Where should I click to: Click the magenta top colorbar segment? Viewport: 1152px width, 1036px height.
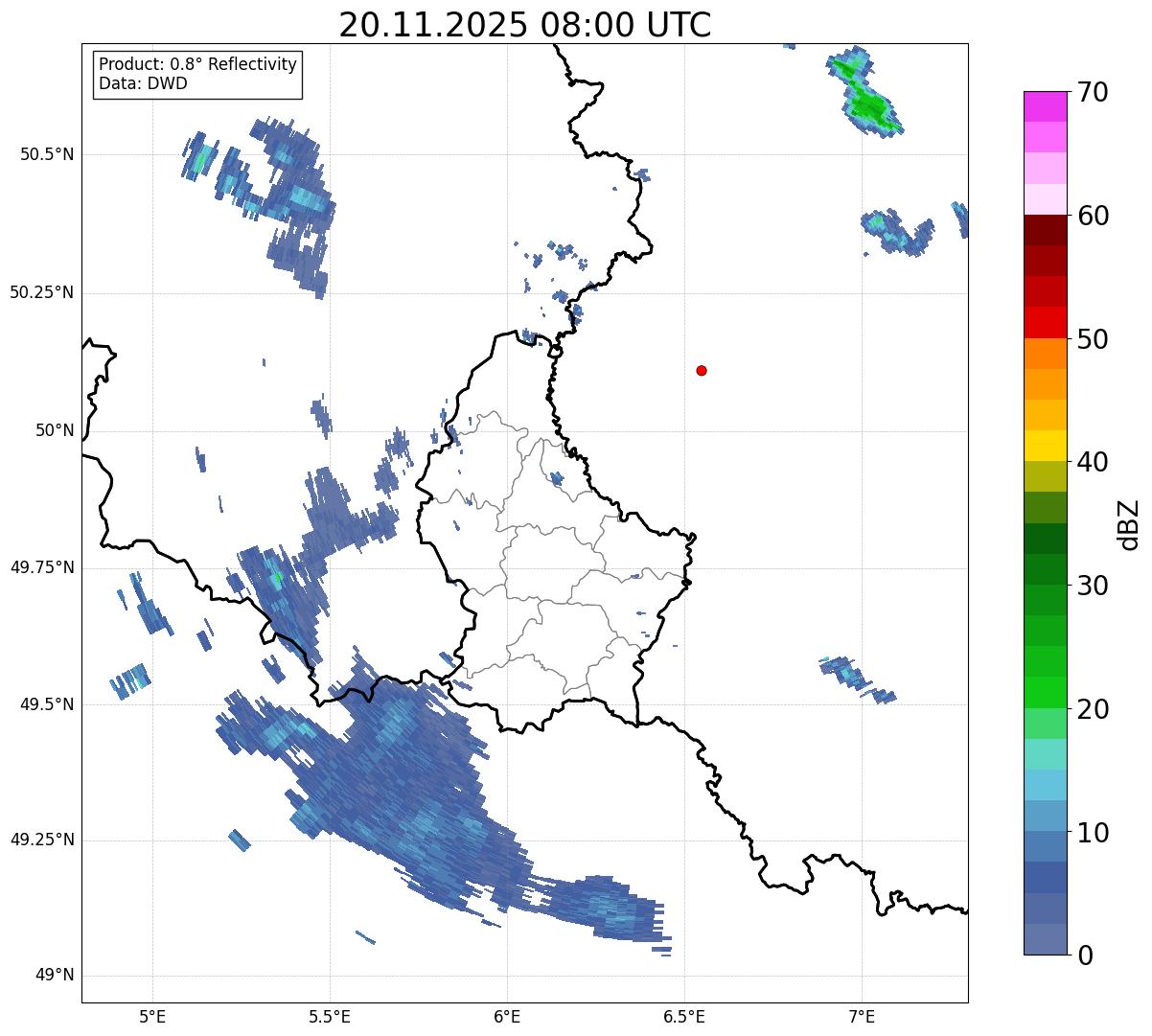coord(1045,107)
